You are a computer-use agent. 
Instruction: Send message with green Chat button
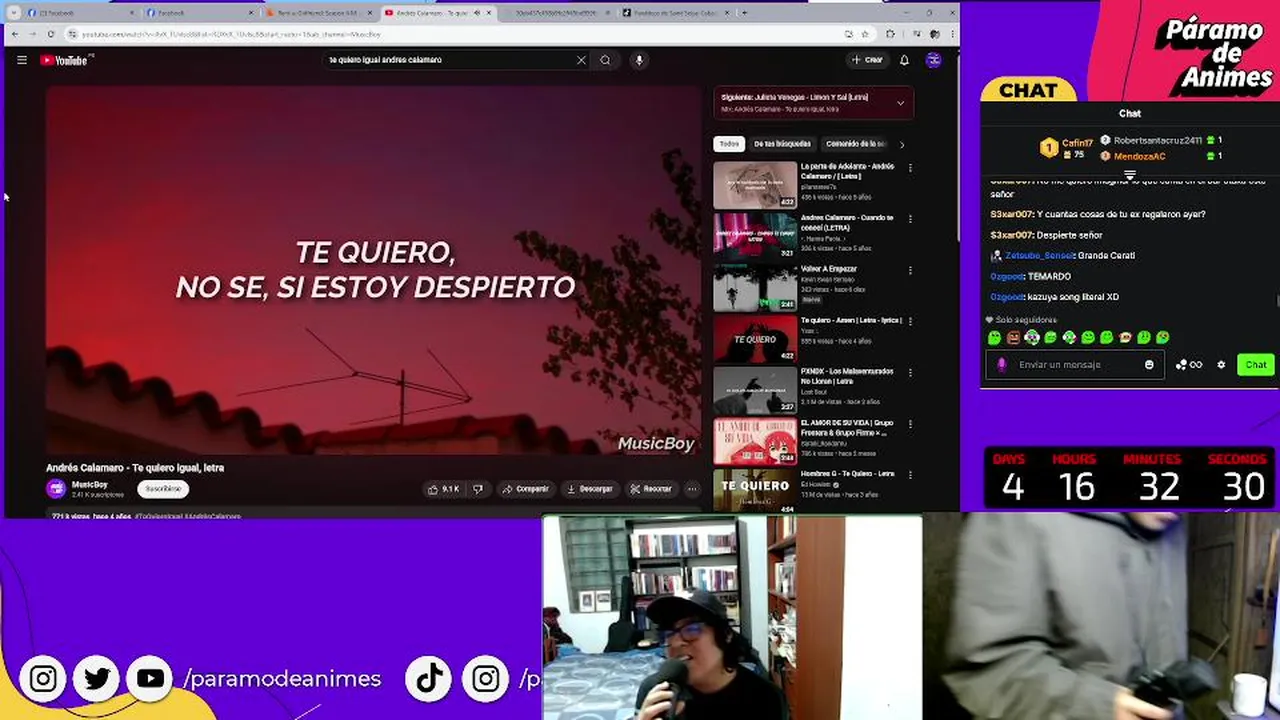pos(1256,365)
